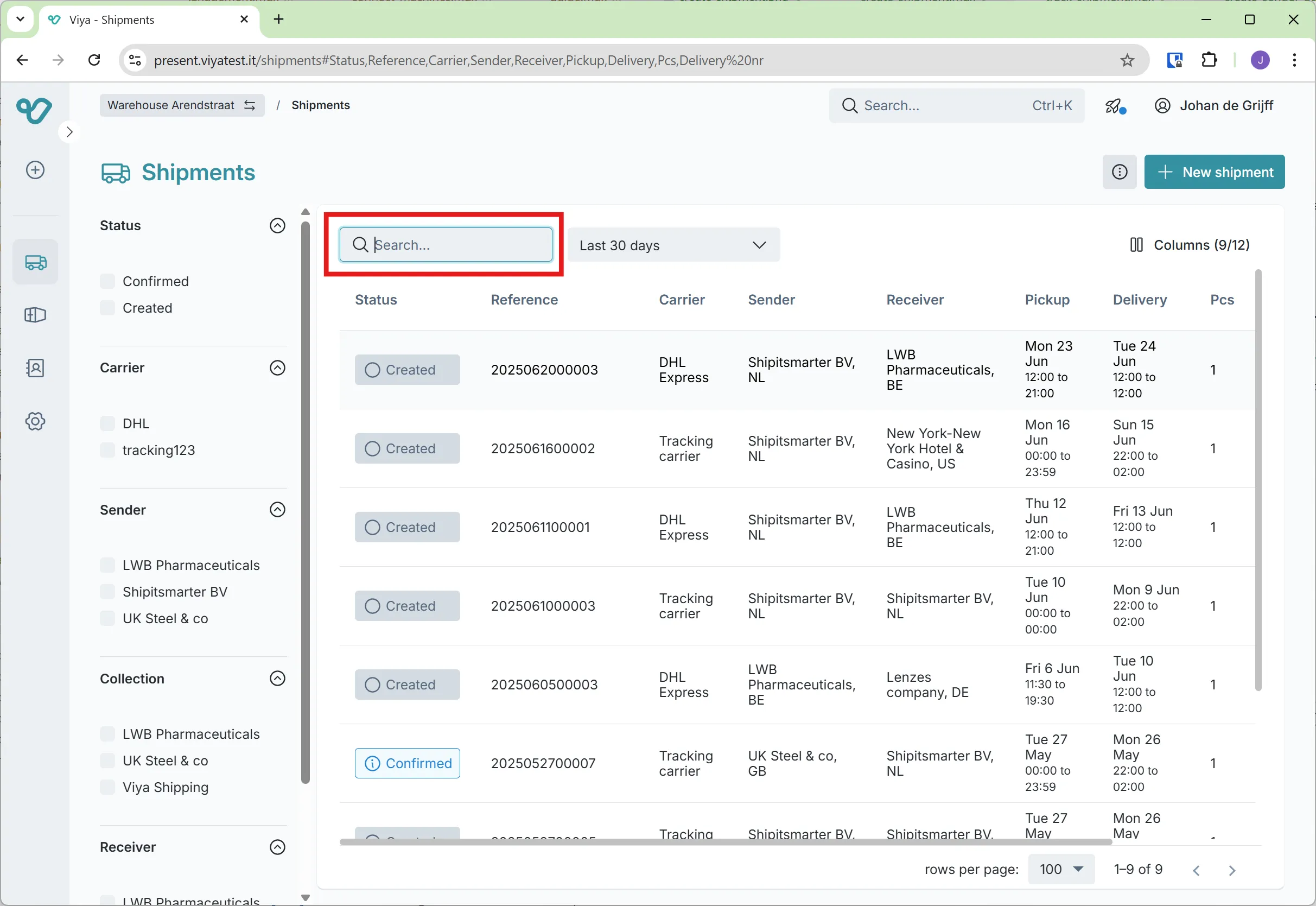Open the address book sidebar icon
Viewport: 1316px width, 906px height.
click(x=35, y=368)
